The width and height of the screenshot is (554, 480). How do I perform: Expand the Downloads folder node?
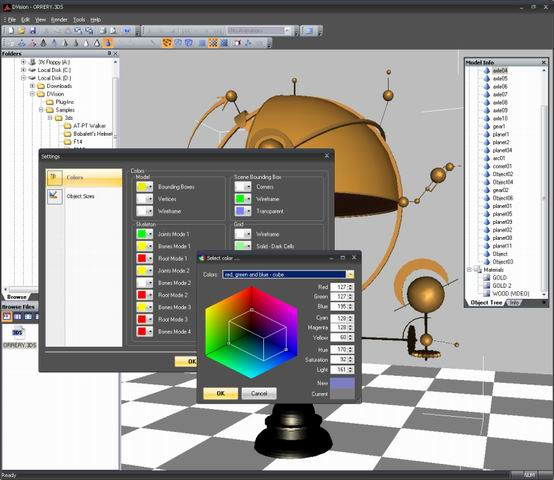tap(32, 86)
